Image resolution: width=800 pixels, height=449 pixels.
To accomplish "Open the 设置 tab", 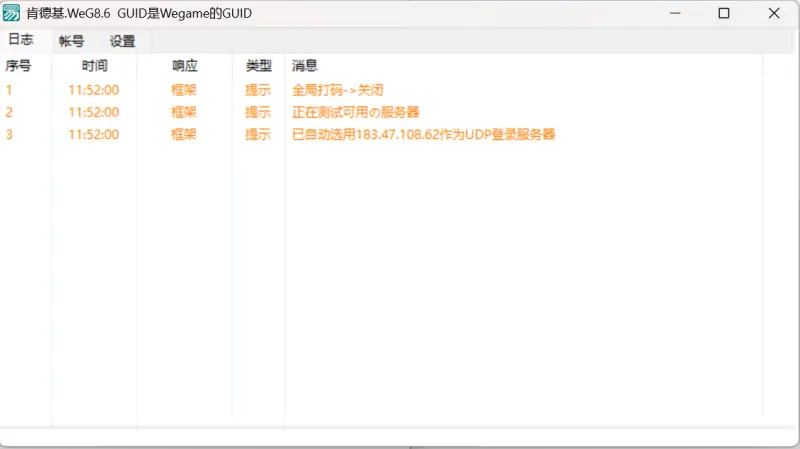I will [123, 41].
